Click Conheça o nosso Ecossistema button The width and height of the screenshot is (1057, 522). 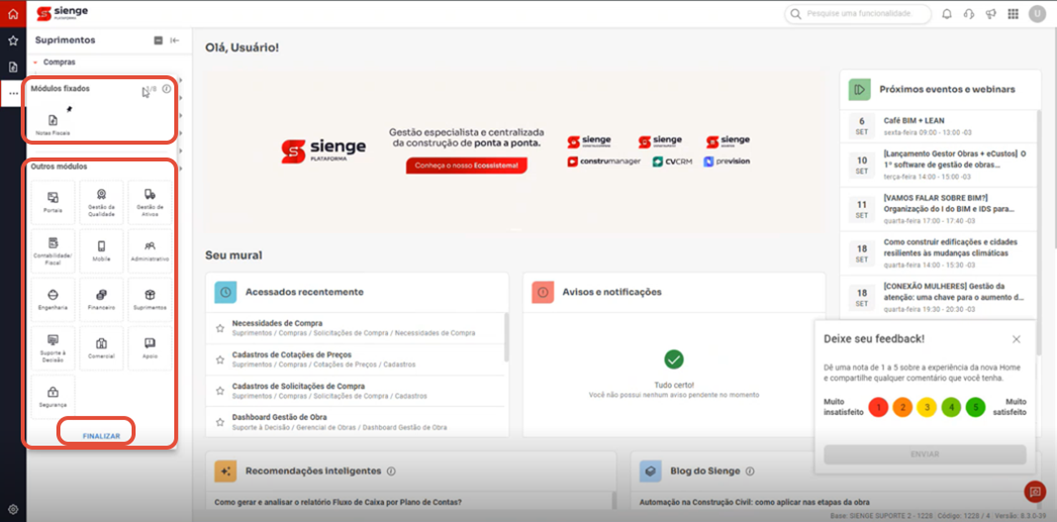(466, 166)
